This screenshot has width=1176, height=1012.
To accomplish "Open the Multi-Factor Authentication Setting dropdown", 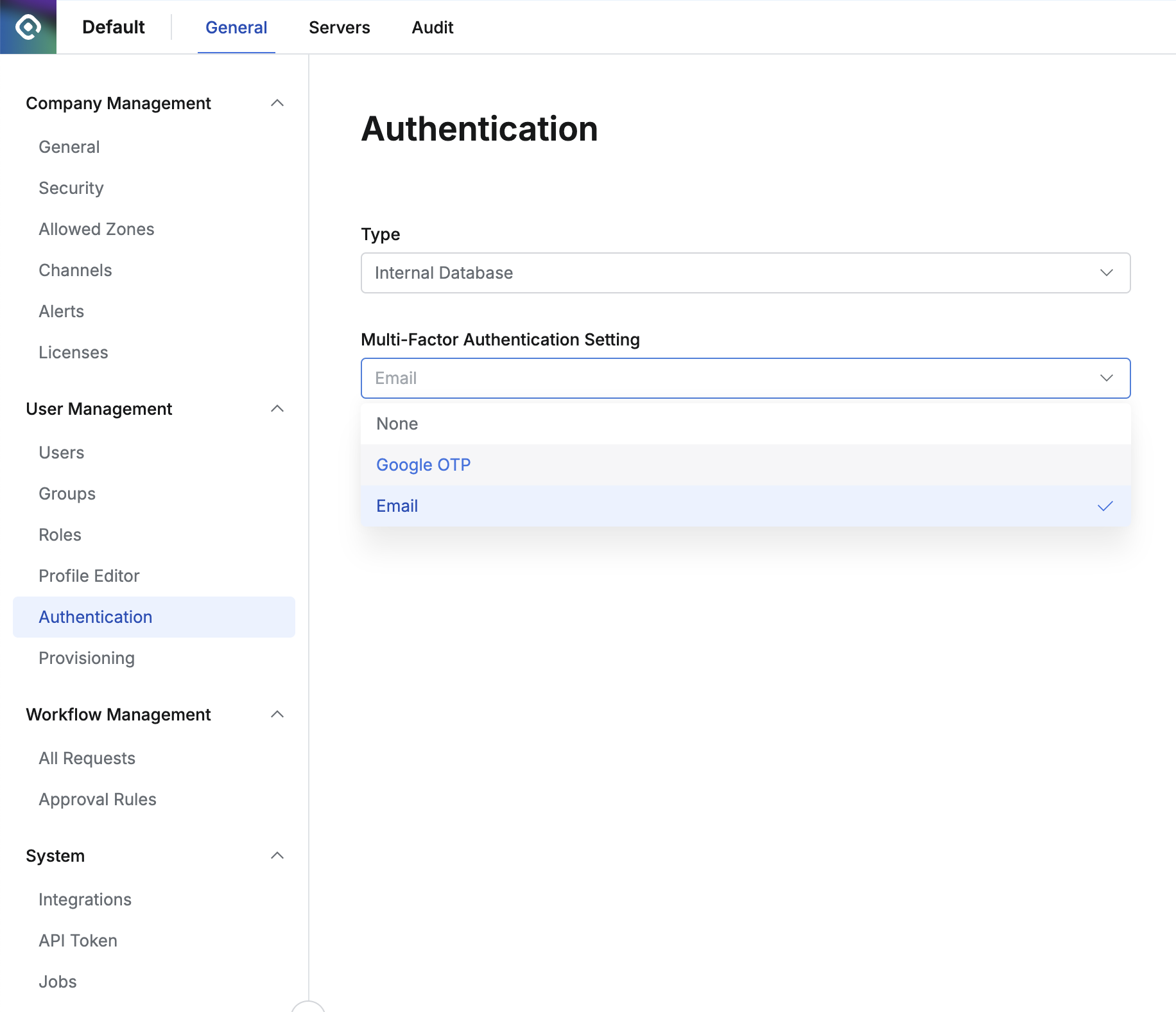I will [x=745, y=378].
